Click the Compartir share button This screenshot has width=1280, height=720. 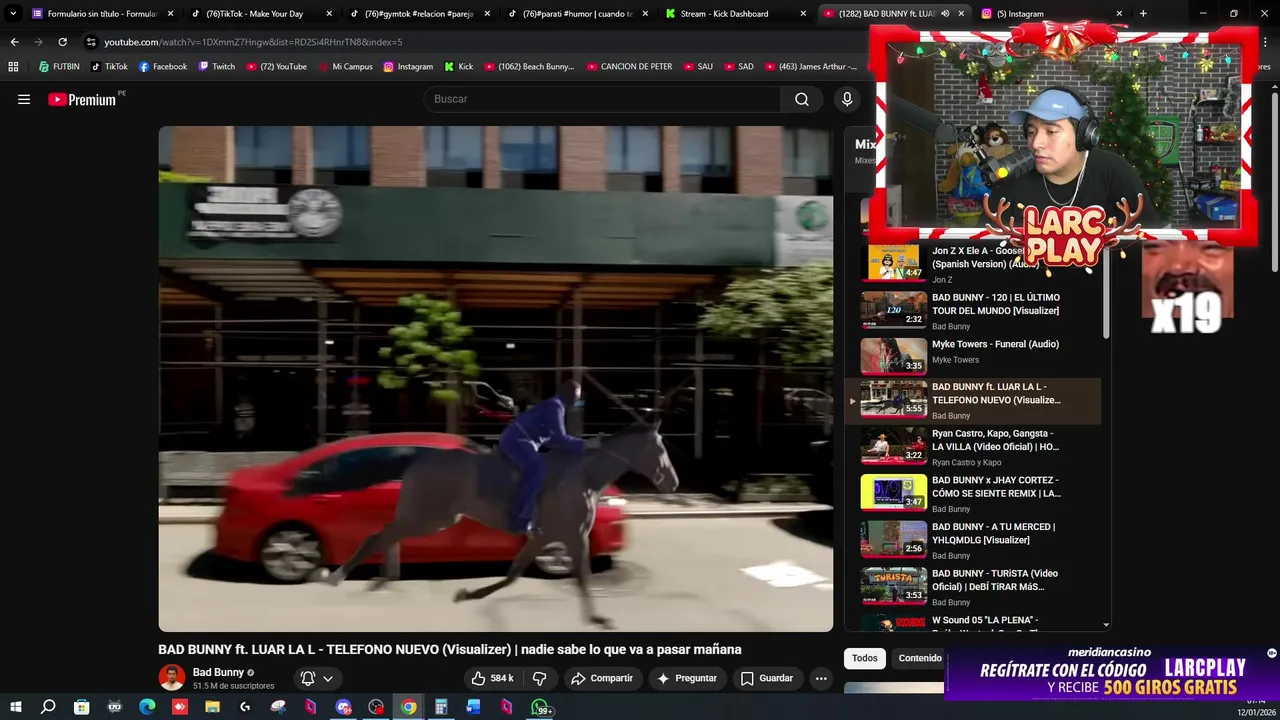click(602, 678)
